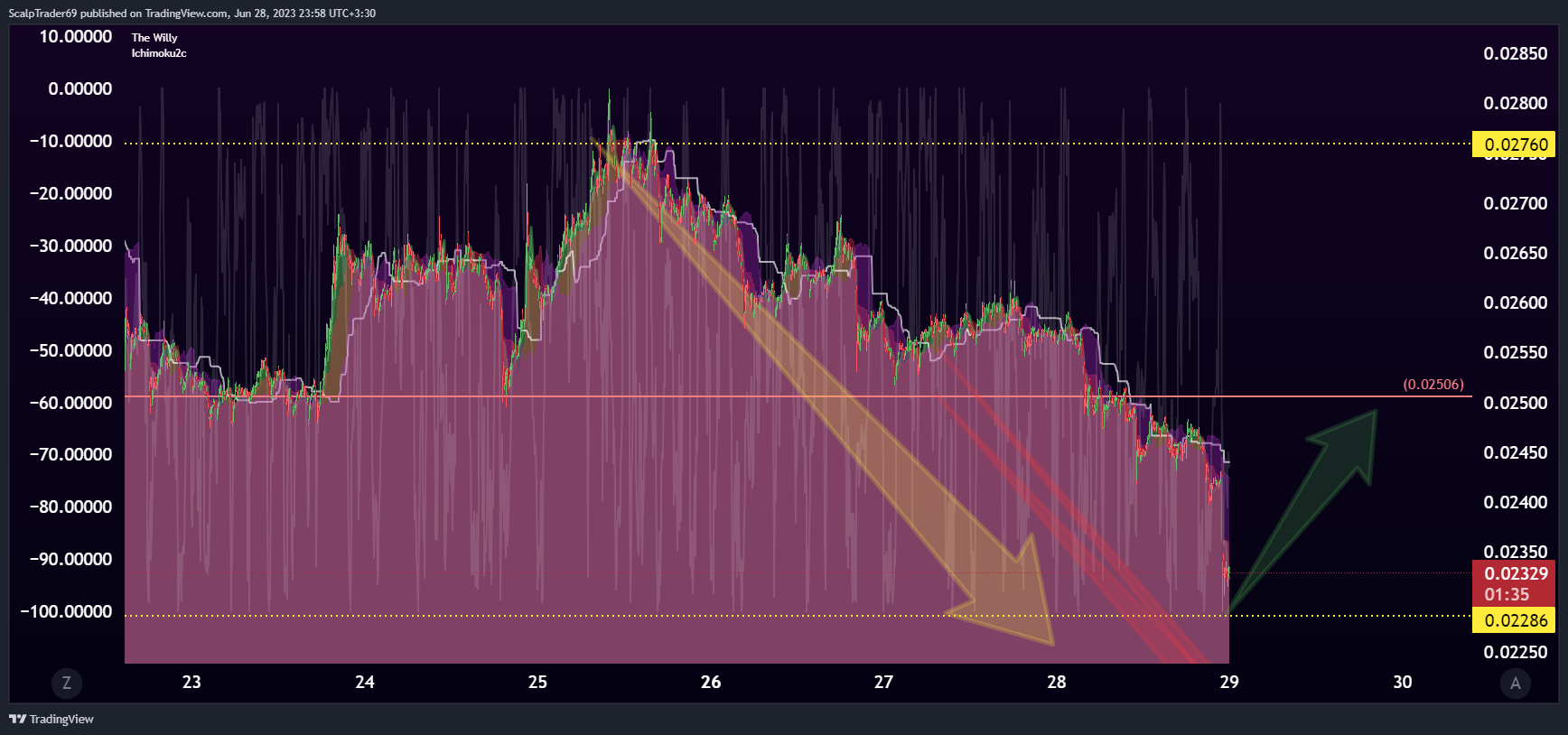Click the yellow 0.02286 price label

pyautogui.click(x=1516, y=620)
